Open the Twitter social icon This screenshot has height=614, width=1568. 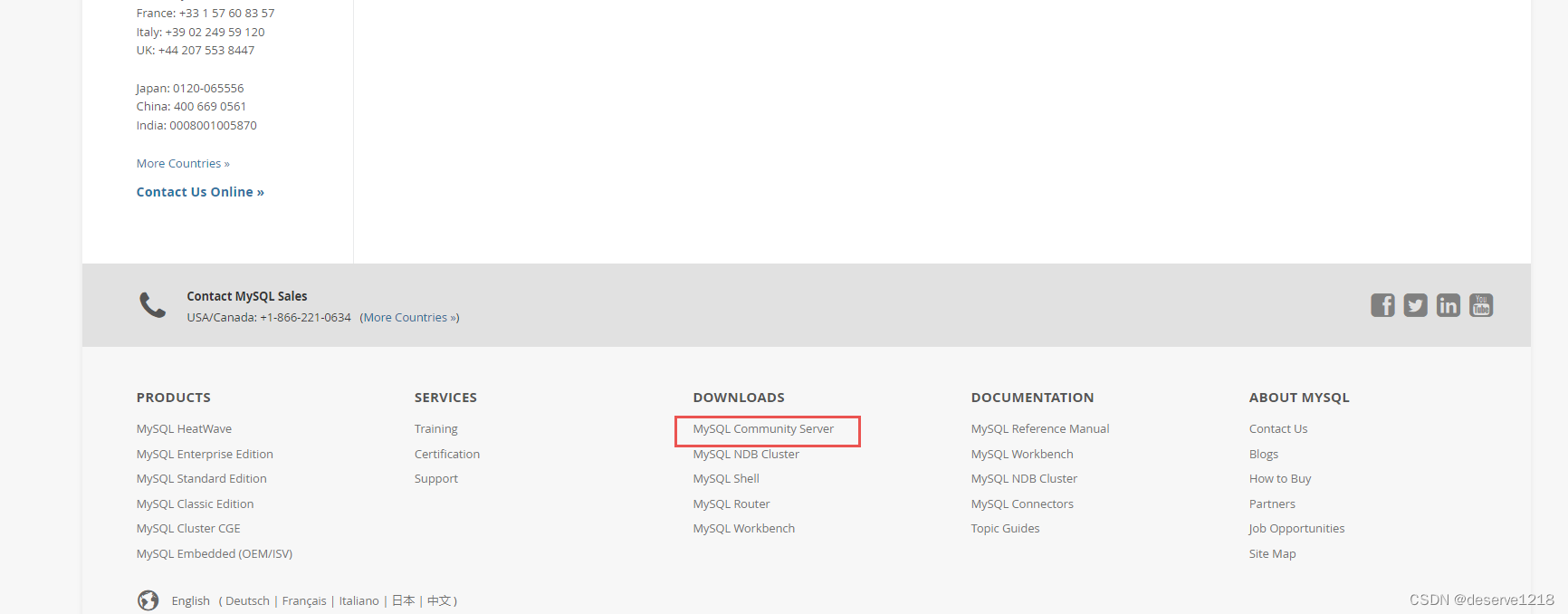1415,305
